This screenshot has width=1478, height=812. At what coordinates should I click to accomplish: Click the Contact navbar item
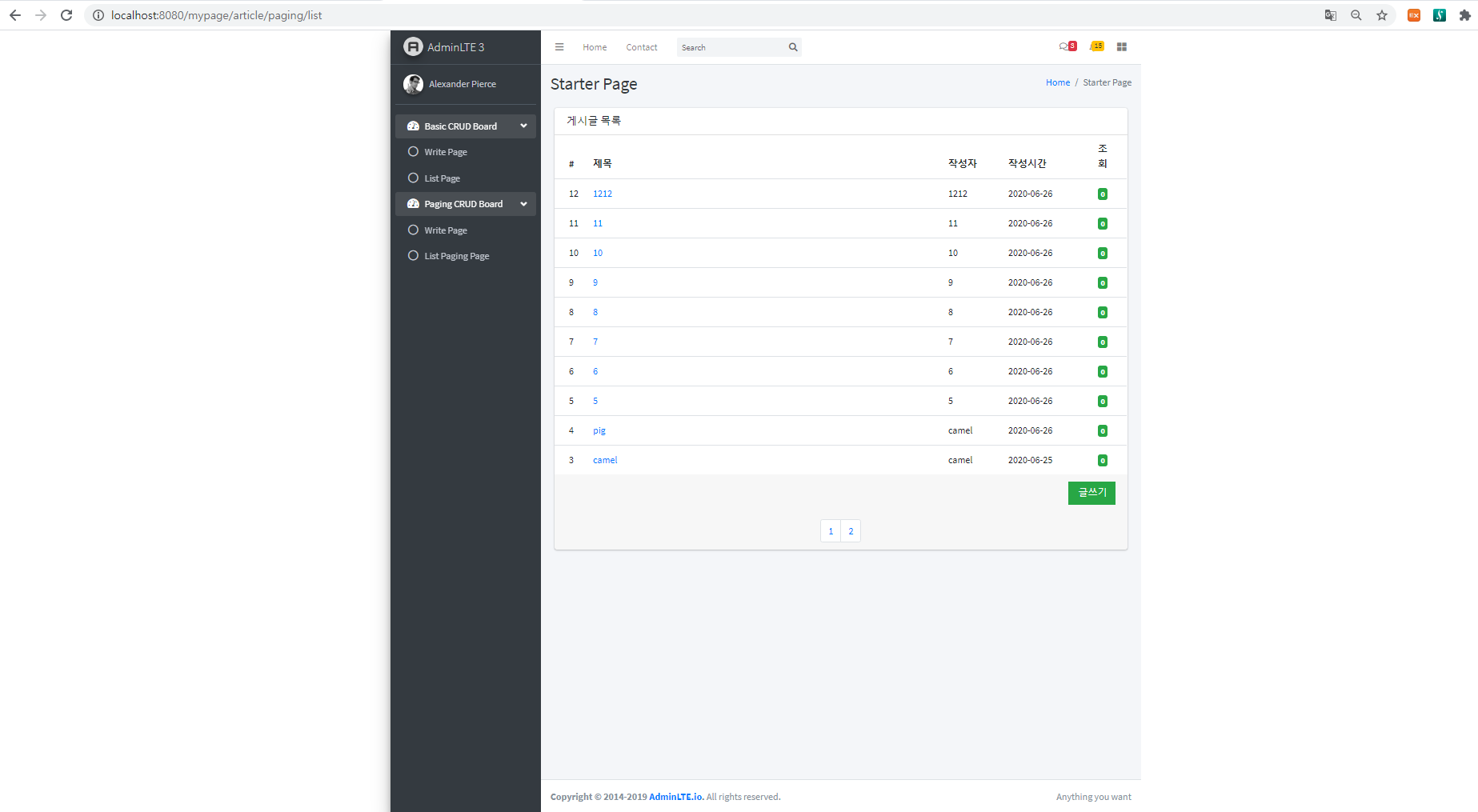(642, 47)
